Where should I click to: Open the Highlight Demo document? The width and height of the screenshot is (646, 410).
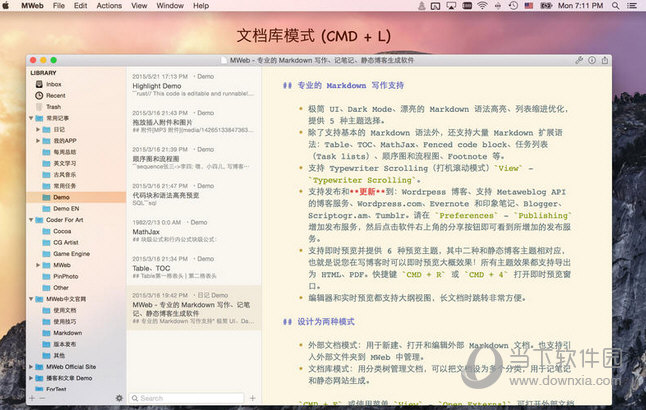pyautogui.click(x=194, y=85)
